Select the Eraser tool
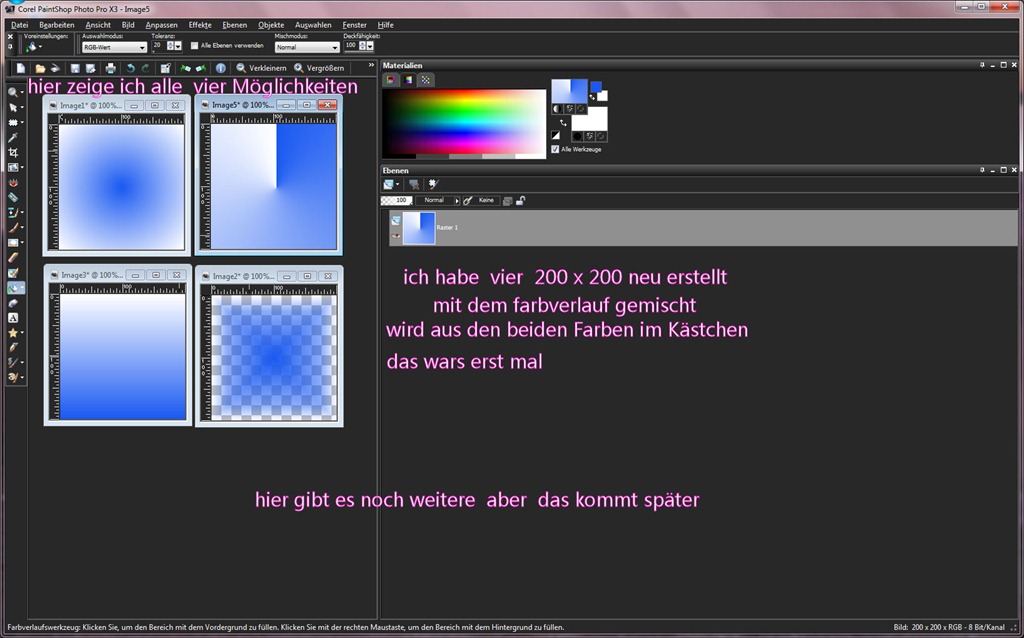This screenshot has width=1024, height=638. click(12, 258)
